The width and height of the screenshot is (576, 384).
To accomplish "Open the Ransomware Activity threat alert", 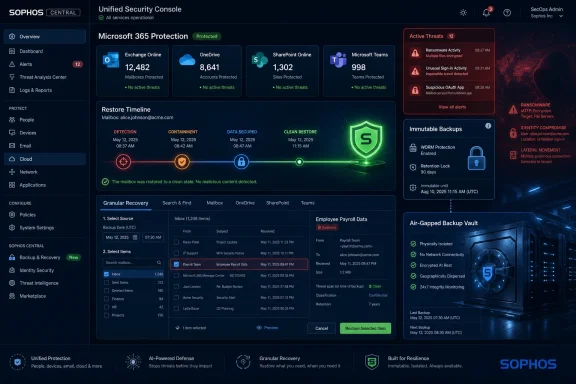I will point(449,53).
